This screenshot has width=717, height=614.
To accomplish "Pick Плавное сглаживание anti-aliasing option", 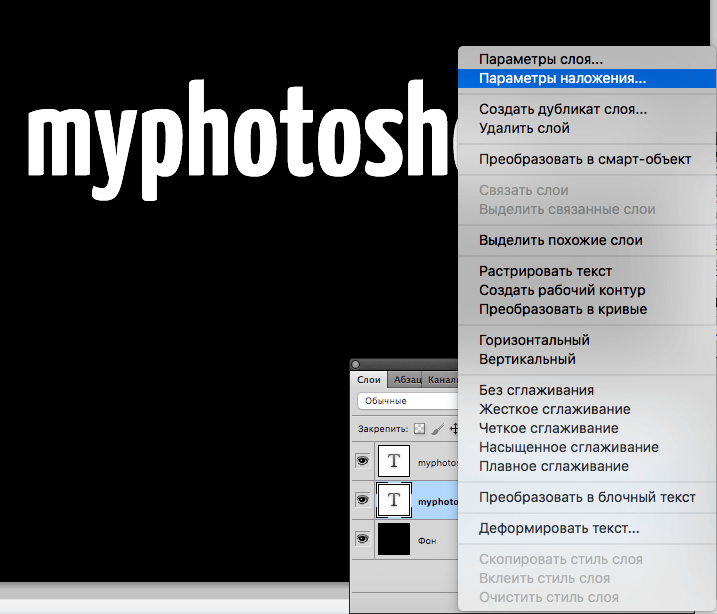I will 553,466.
